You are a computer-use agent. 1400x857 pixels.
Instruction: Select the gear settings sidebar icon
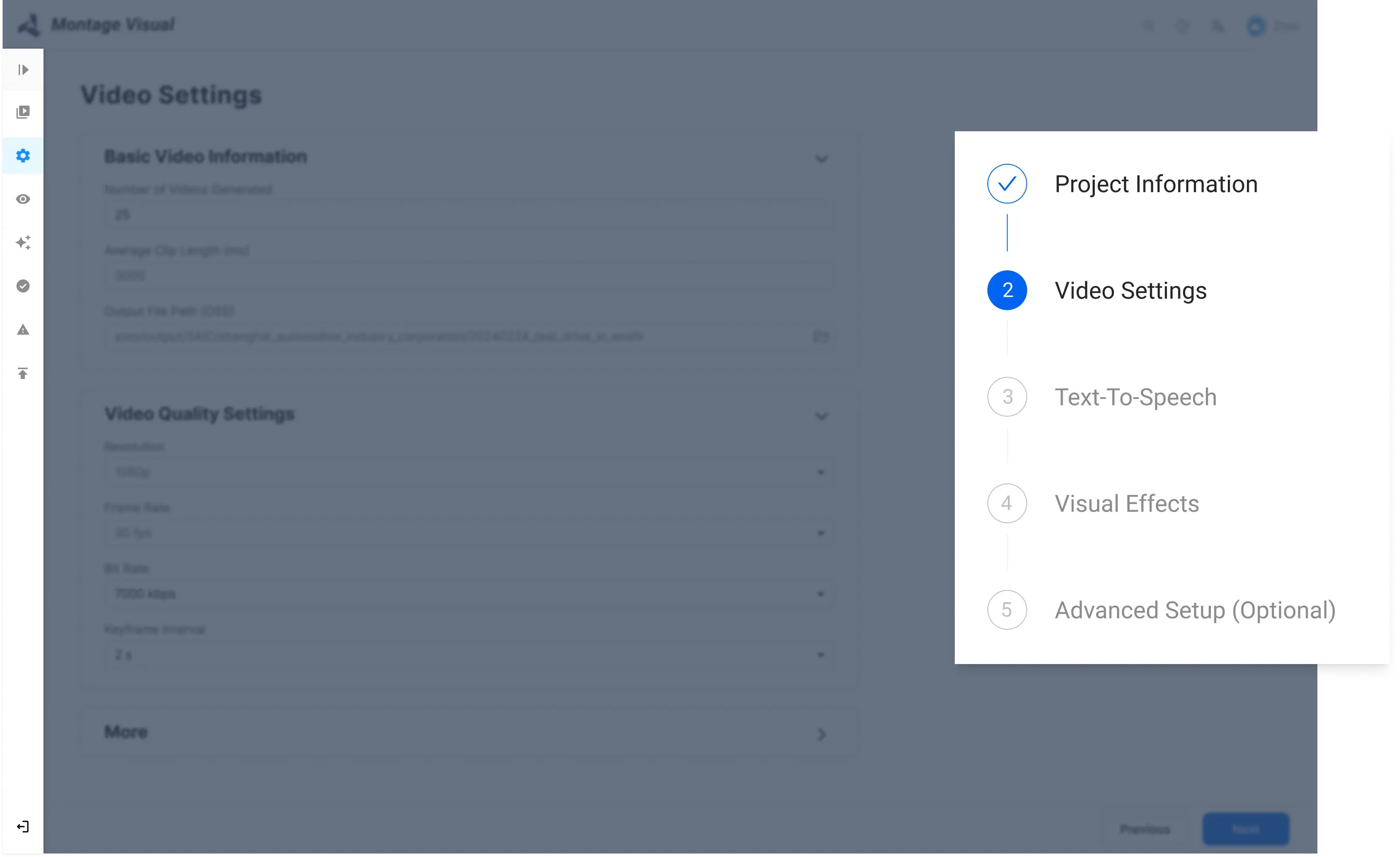[23, 156]
